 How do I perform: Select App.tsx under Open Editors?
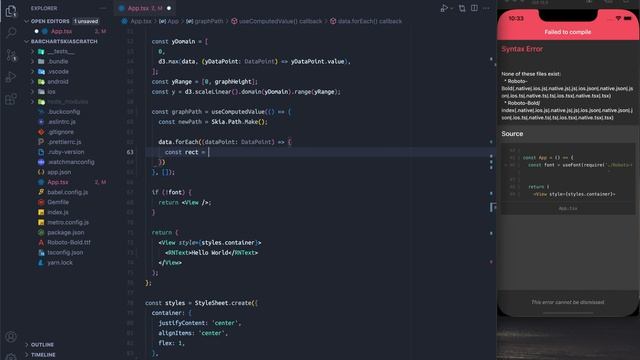click(61, 31)
